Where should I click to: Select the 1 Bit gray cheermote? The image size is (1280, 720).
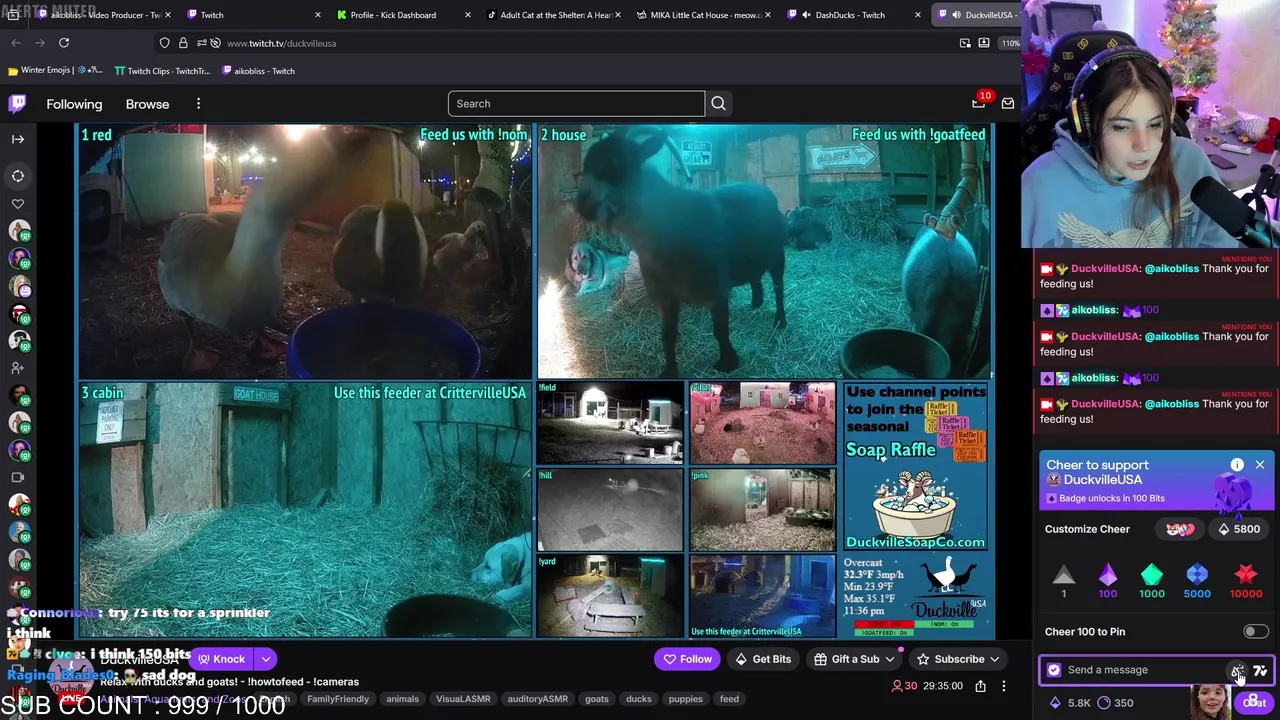pyautogui.click(x=1064, y=581)
